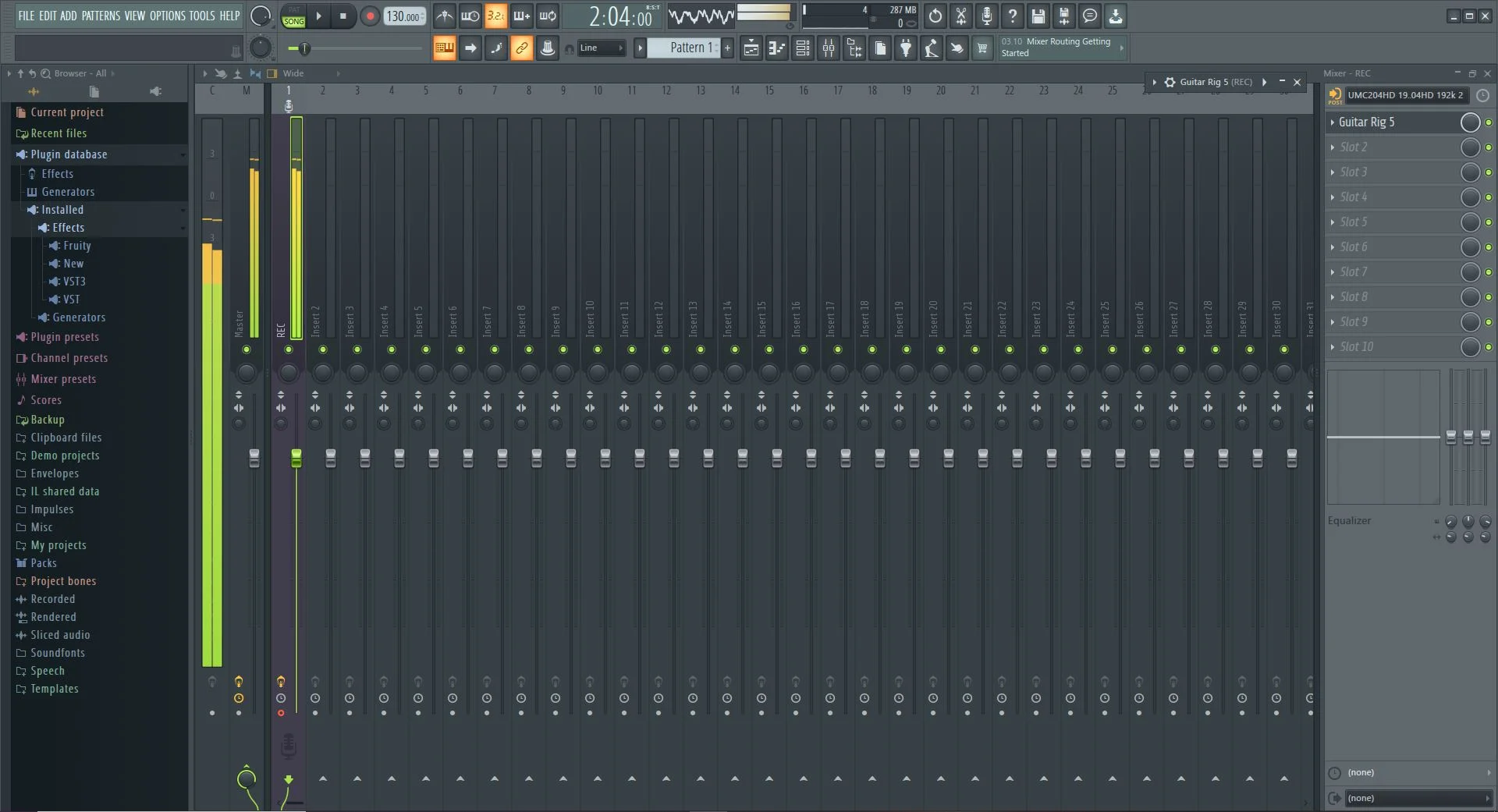The height and width of the screenshot is (812, 1498).
Task: Open the plugin picker plug icon
Action: tap(905, 48)
